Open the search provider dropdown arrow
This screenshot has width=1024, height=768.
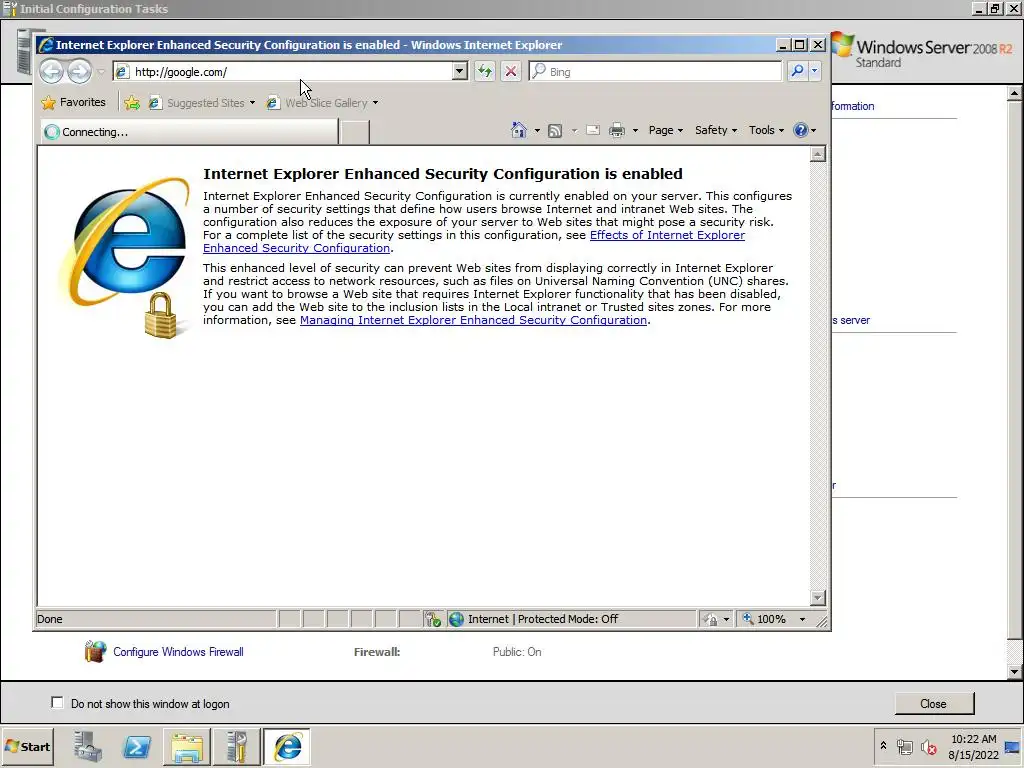[x=815, y=71]
